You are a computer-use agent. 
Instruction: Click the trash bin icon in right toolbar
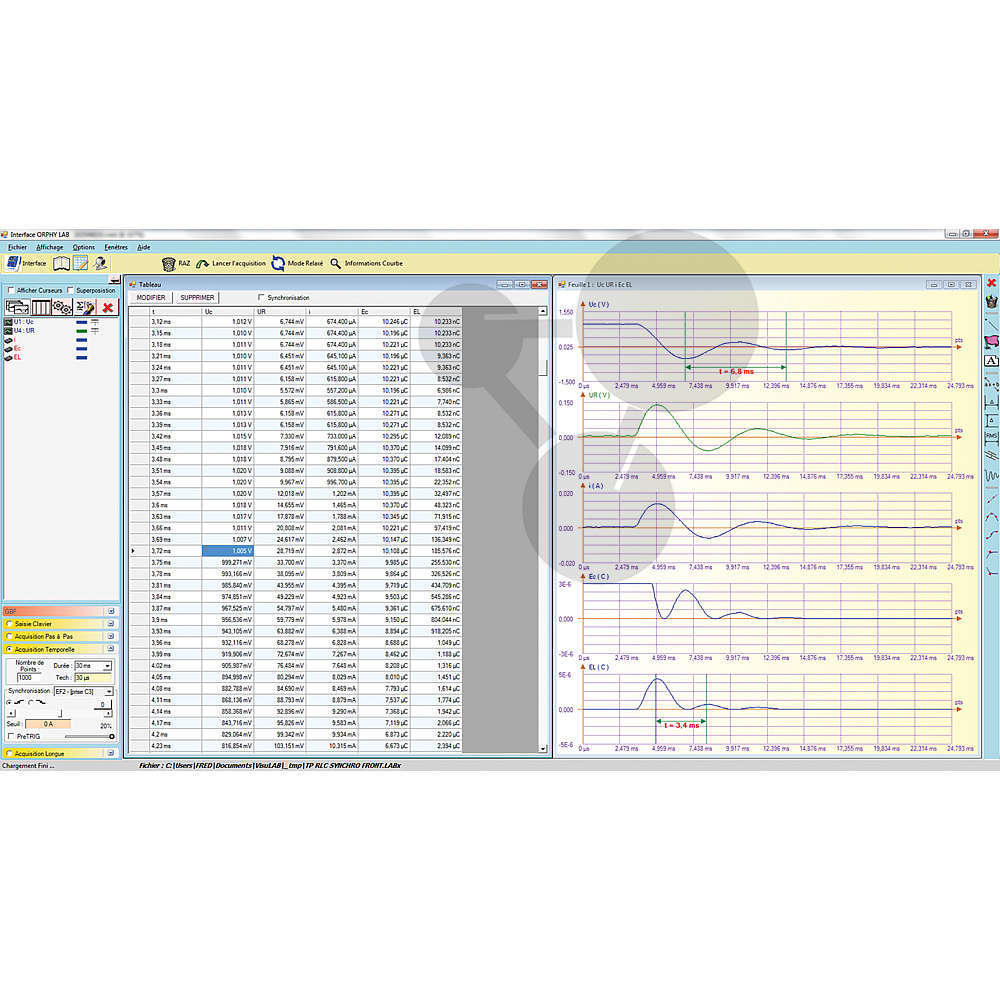coord(991,301)
